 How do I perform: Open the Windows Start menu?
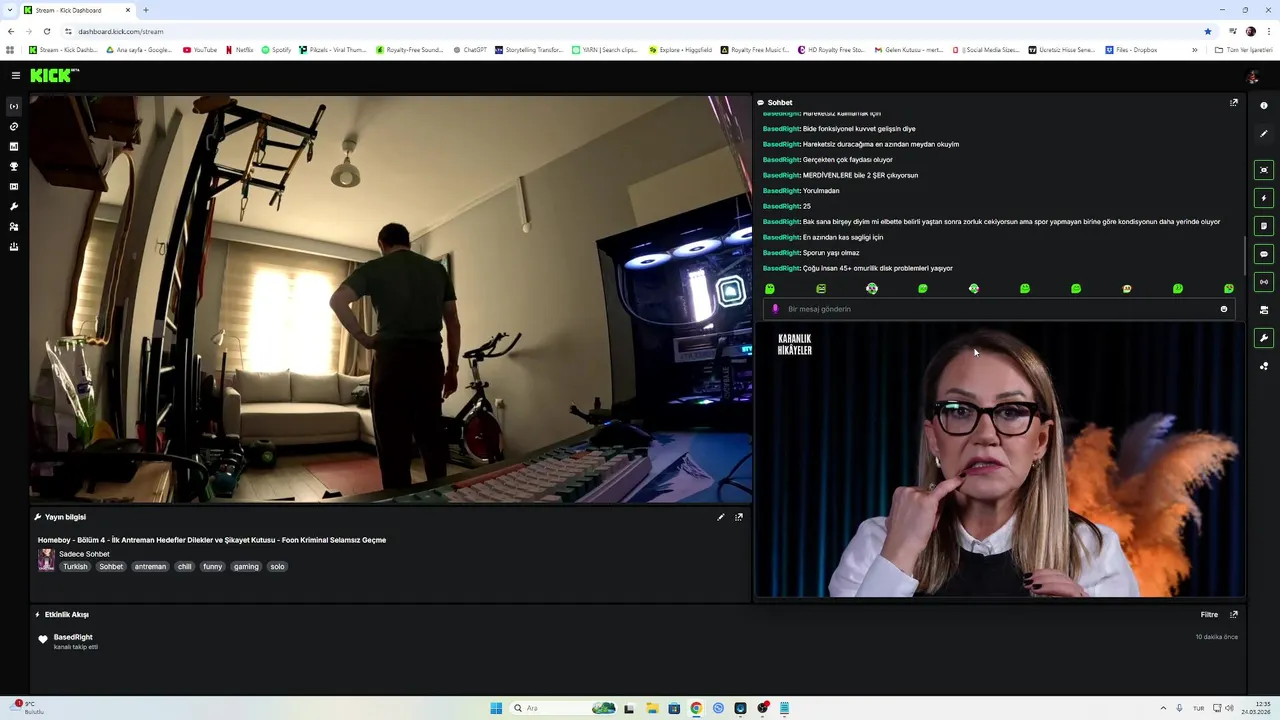[x=496, y=708]
